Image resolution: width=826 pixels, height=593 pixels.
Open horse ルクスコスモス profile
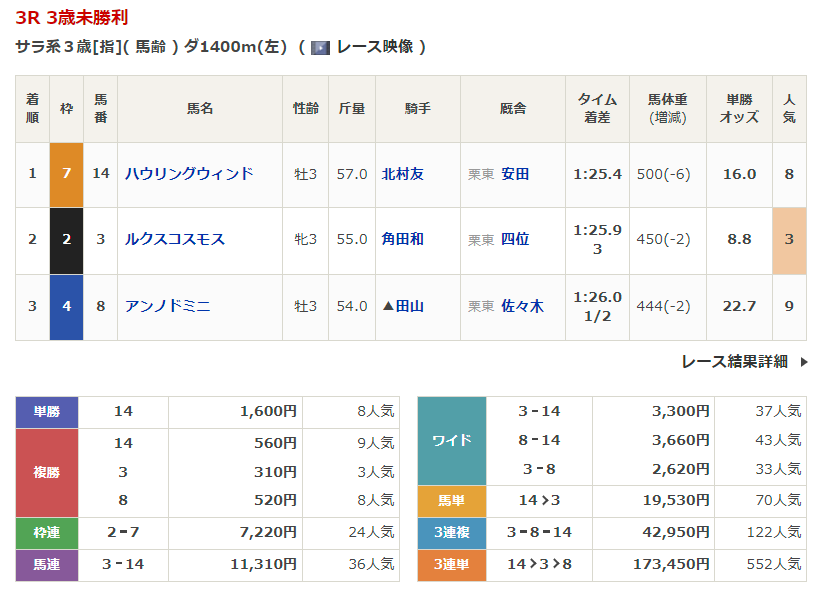175,240
